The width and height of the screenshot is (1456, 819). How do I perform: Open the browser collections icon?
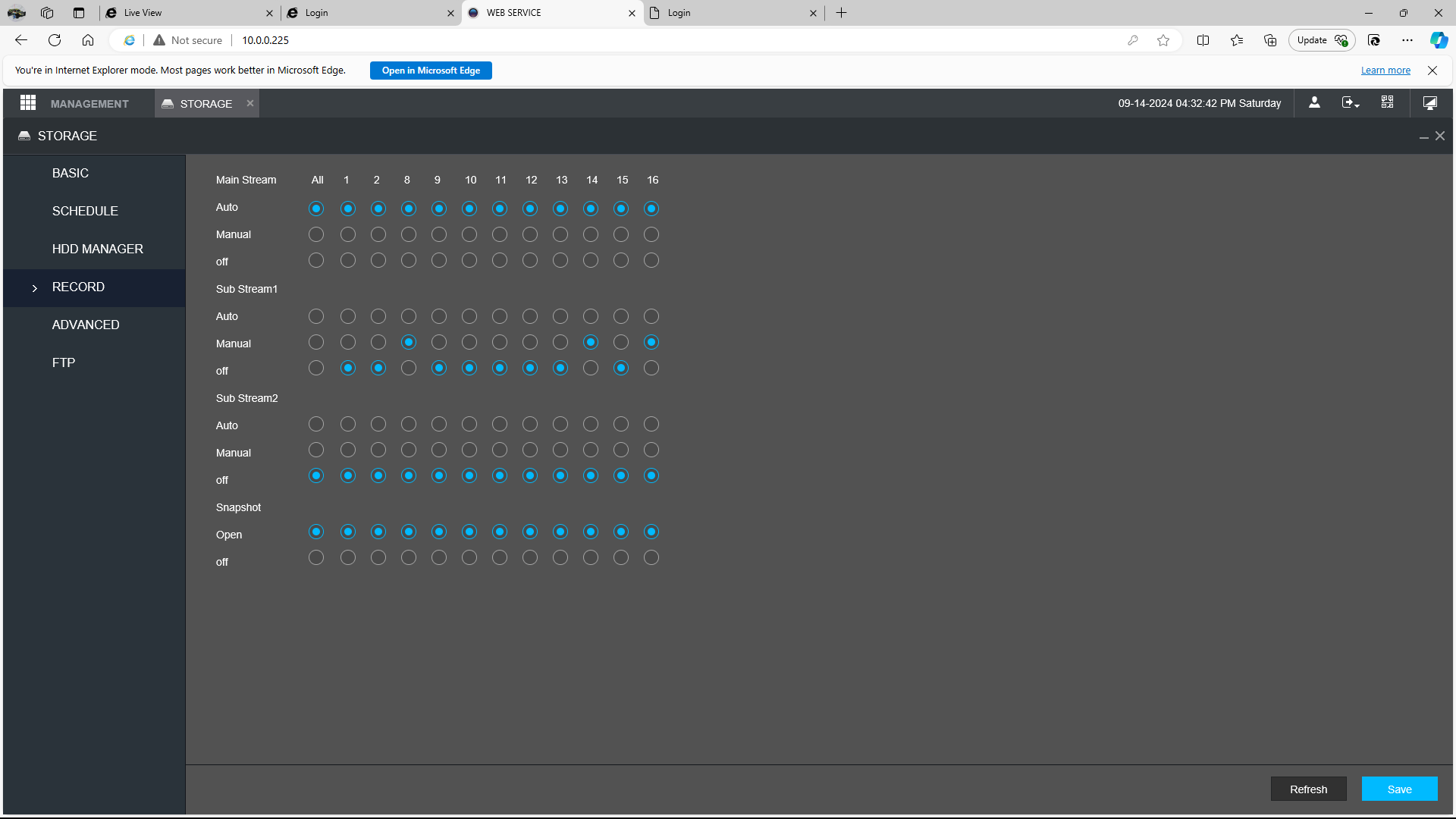(1270, 40)
